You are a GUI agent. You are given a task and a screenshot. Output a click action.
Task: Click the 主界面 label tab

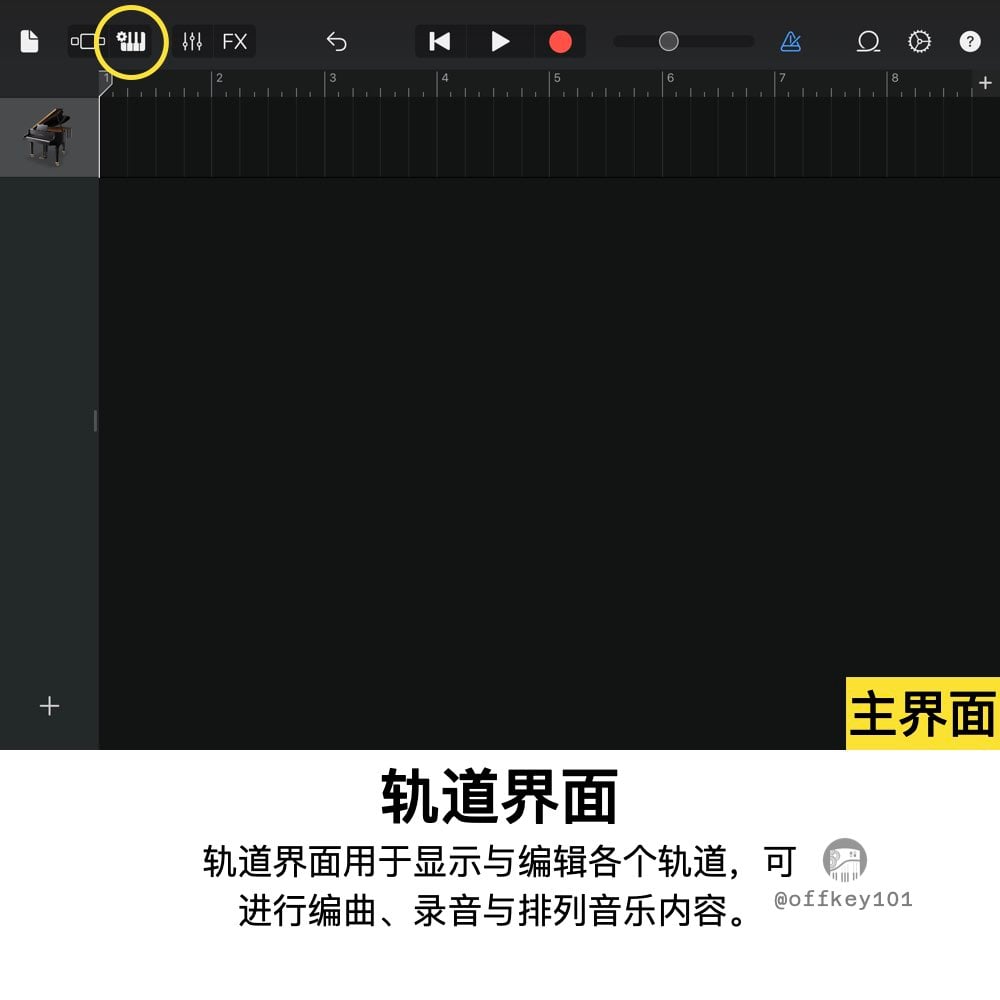pos(922,712)
